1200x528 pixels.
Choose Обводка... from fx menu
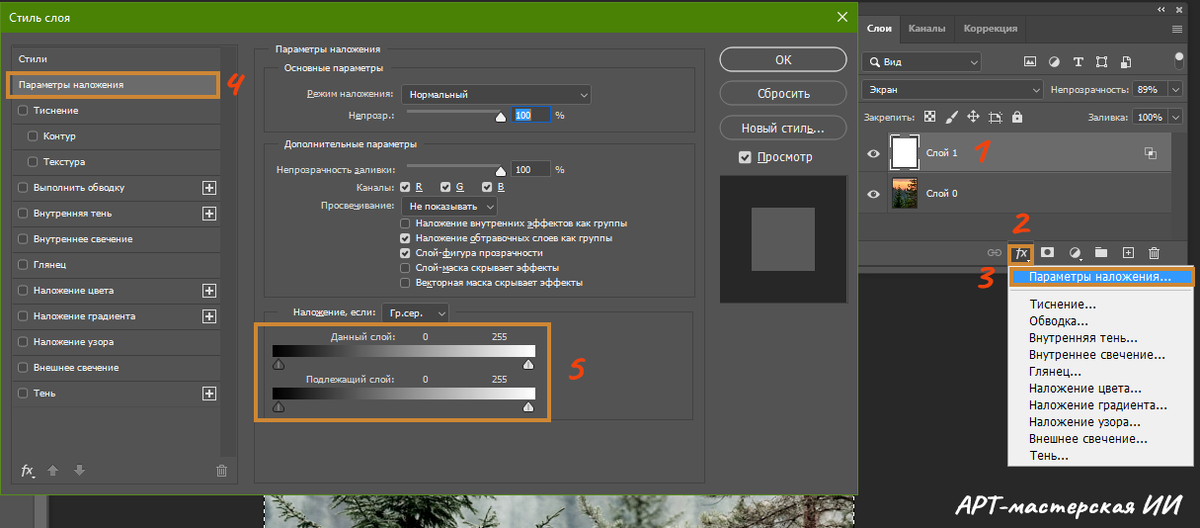click(1058, 321)
